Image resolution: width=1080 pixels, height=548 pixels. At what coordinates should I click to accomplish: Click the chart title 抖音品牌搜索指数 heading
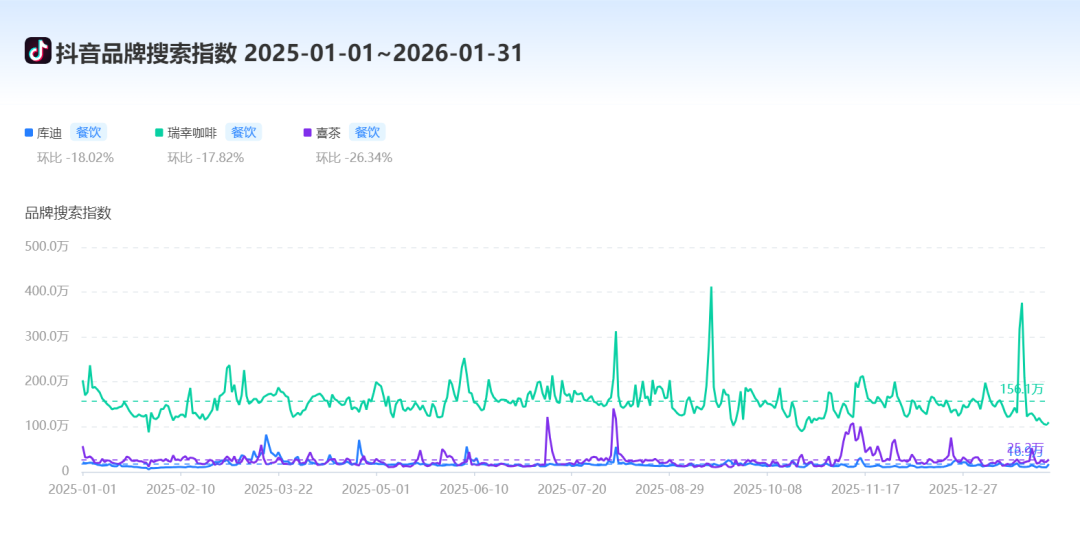tap(146, 53)
